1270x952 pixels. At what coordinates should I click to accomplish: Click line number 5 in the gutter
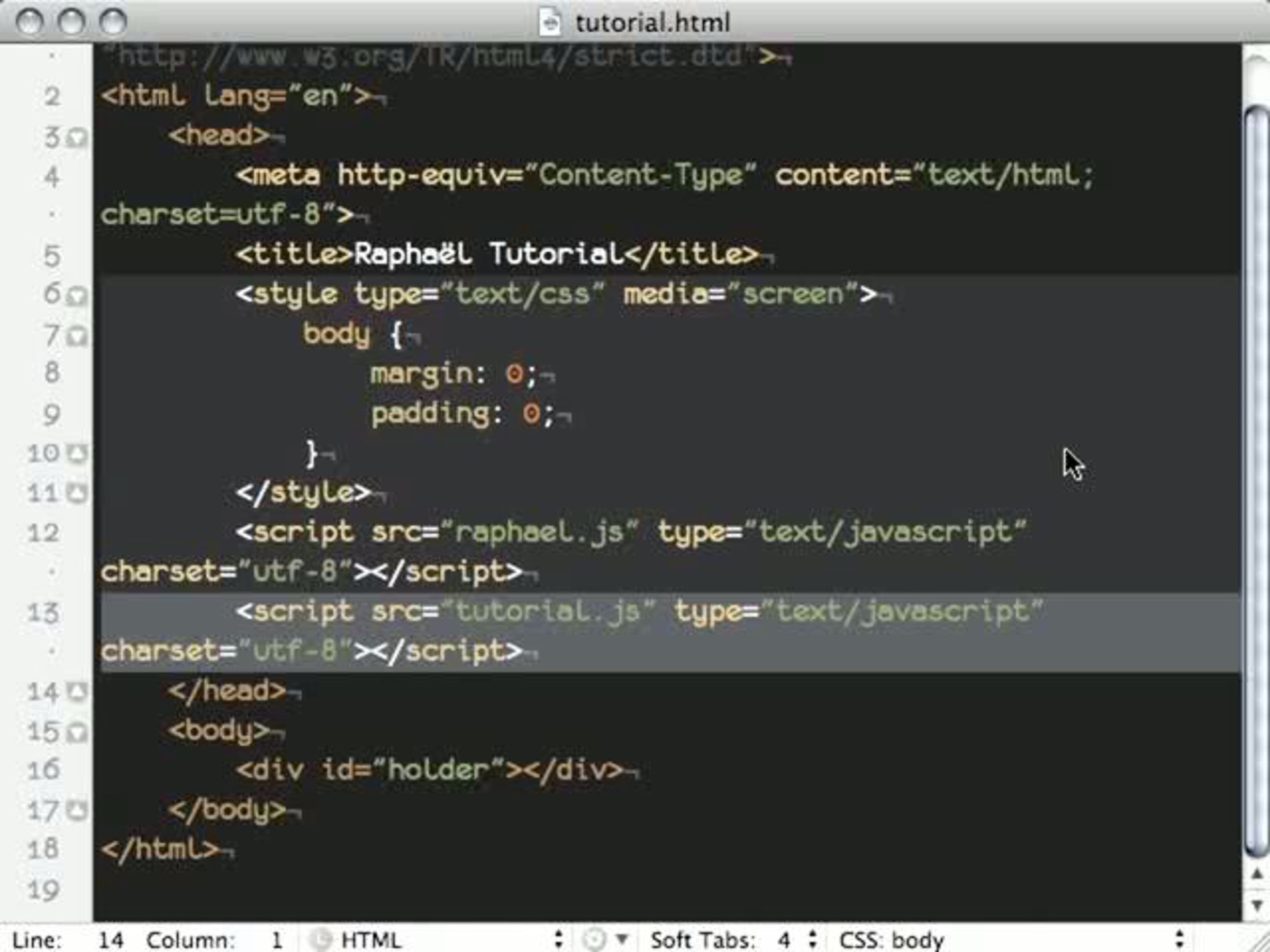click(52, 256)
